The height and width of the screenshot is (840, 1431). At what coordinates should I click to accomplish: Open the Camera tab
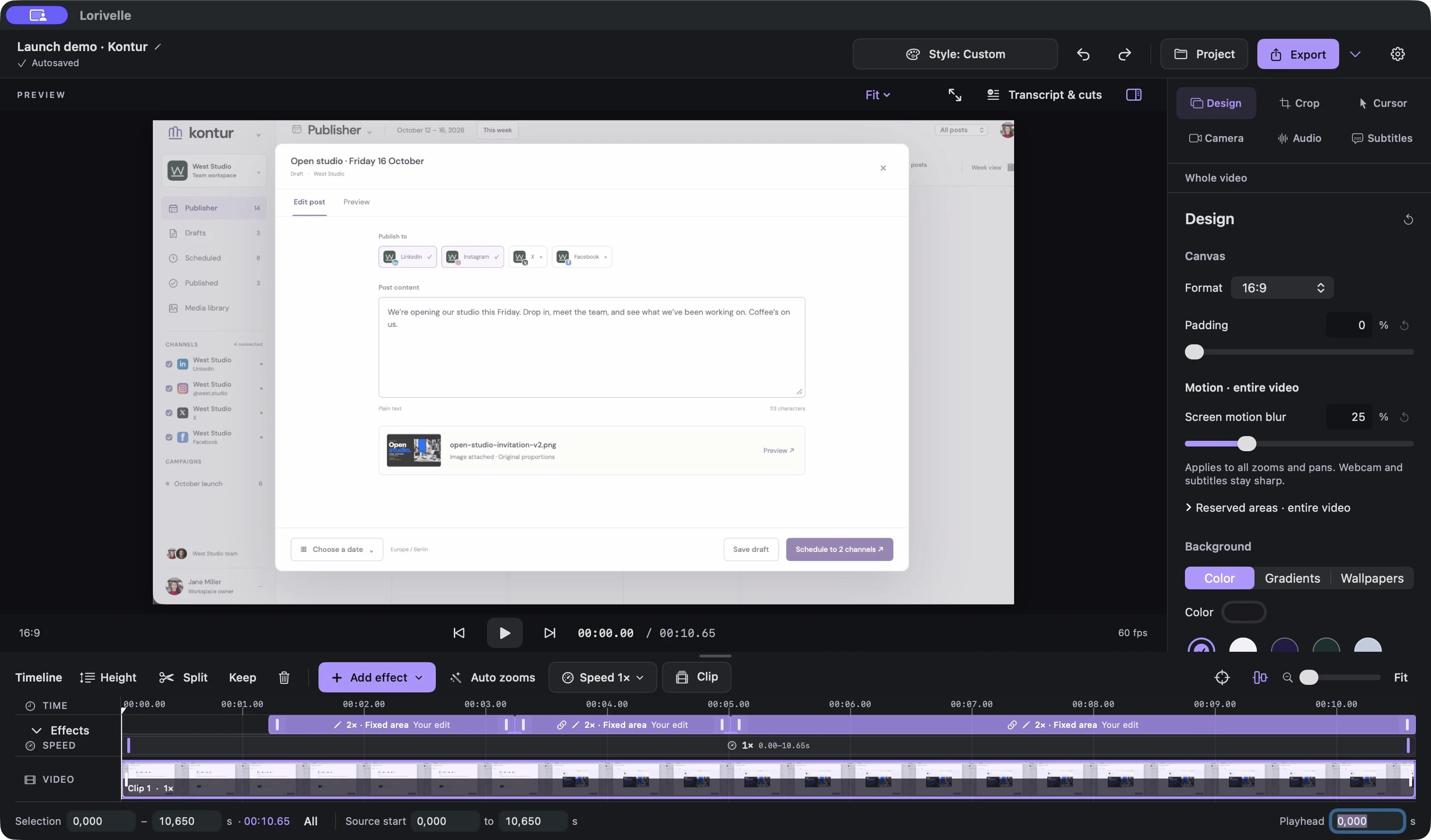coord(1216,139)
